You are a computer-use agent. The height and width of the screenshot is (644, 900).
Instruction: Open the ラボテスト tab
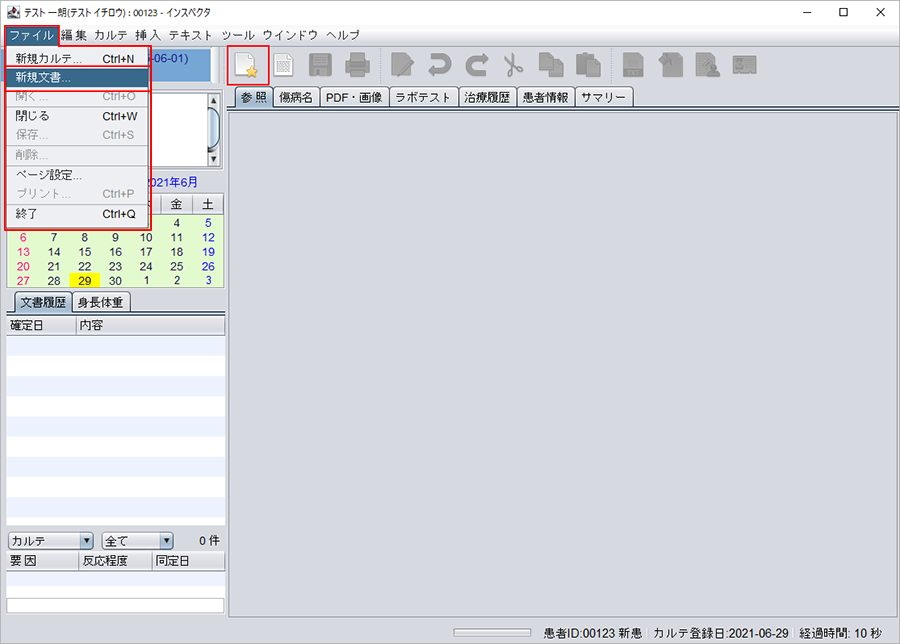point(422,97)
